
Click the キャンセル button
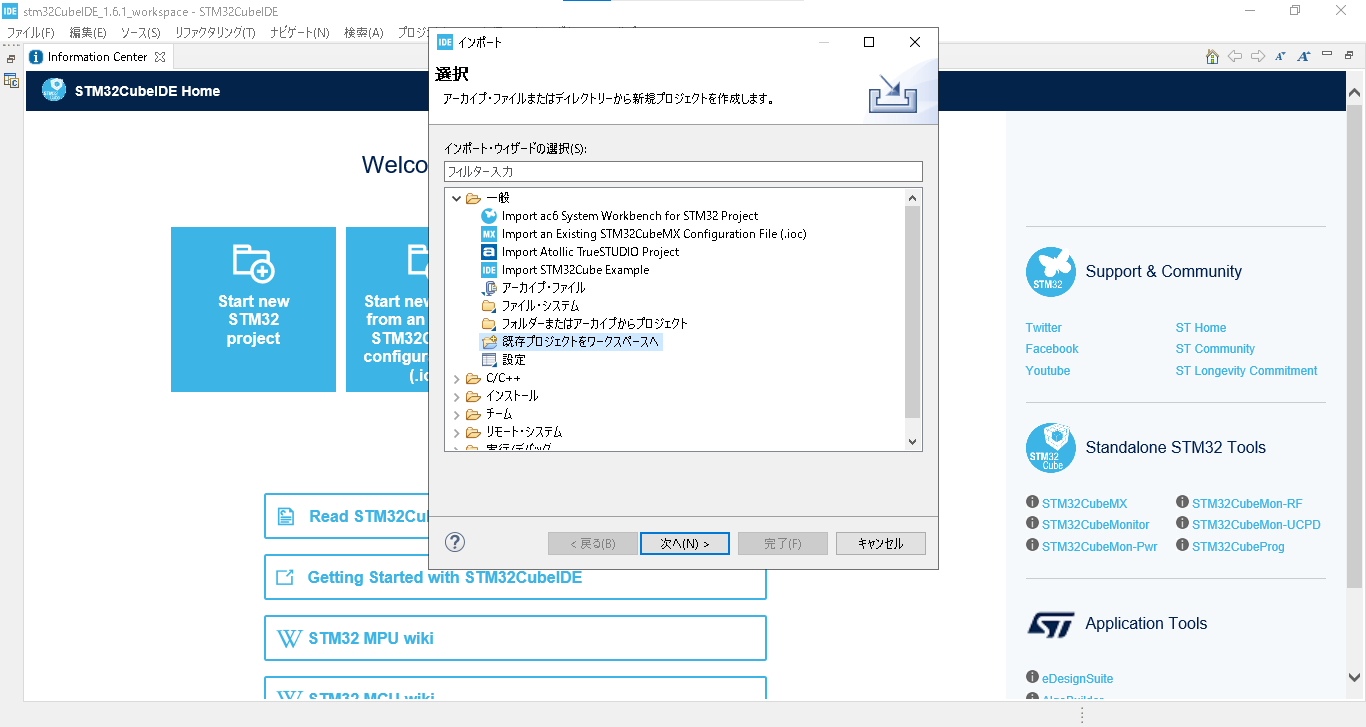point(881,543)
